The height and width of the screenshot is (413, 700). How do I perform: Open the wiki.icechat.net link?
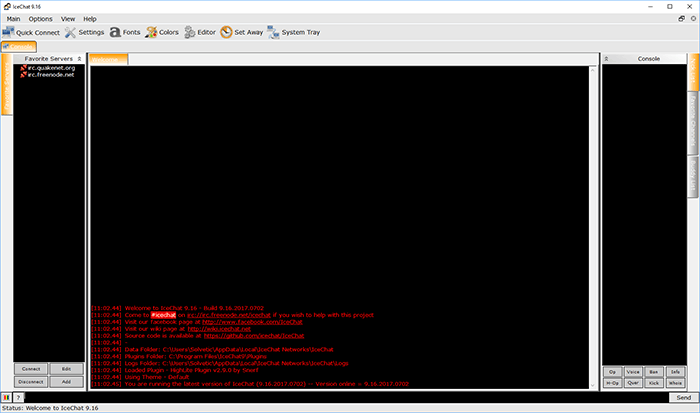219,329
